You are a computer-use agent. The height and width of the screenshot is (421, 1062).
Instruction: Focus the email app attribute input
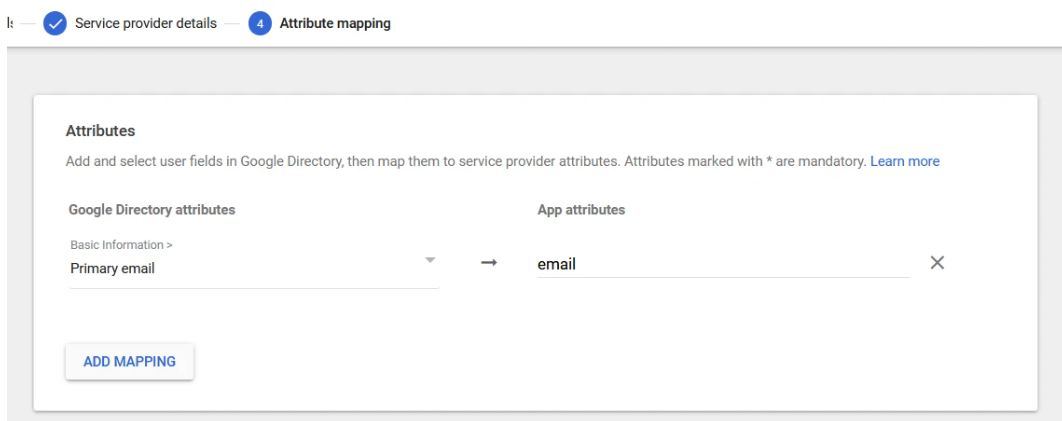pyautogui.click(x=720, y=264)
